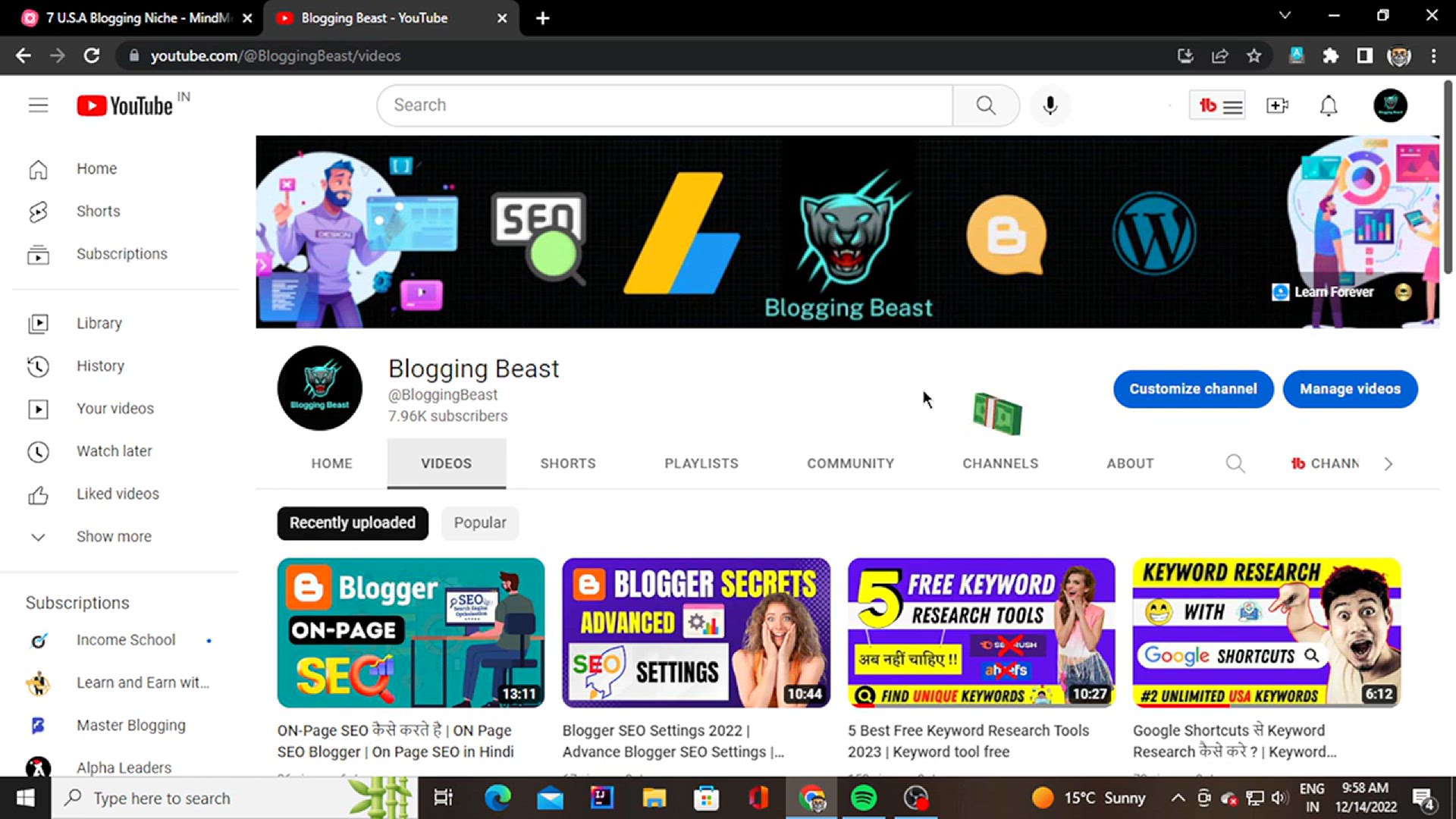Select the Recently uploaded filter chip
The image size is (1456, 819).
[353, 523]
